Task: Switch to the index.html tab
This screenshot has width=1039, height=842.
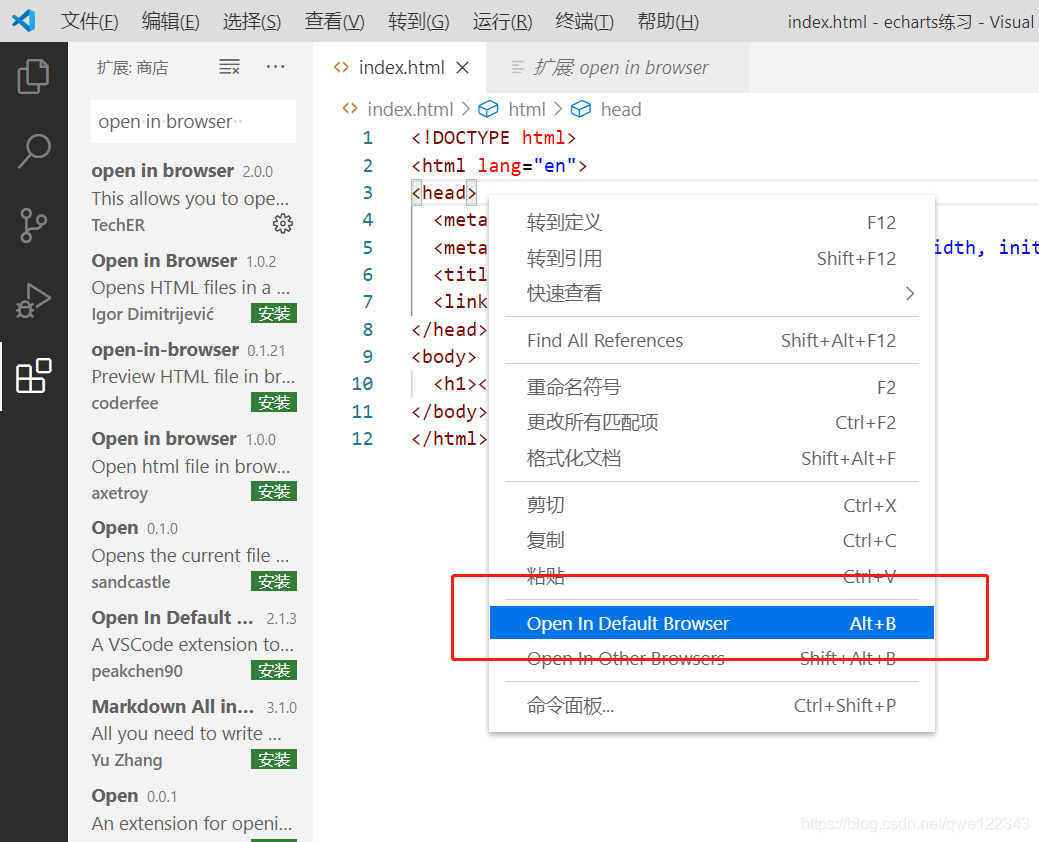Action: (400, 68)
